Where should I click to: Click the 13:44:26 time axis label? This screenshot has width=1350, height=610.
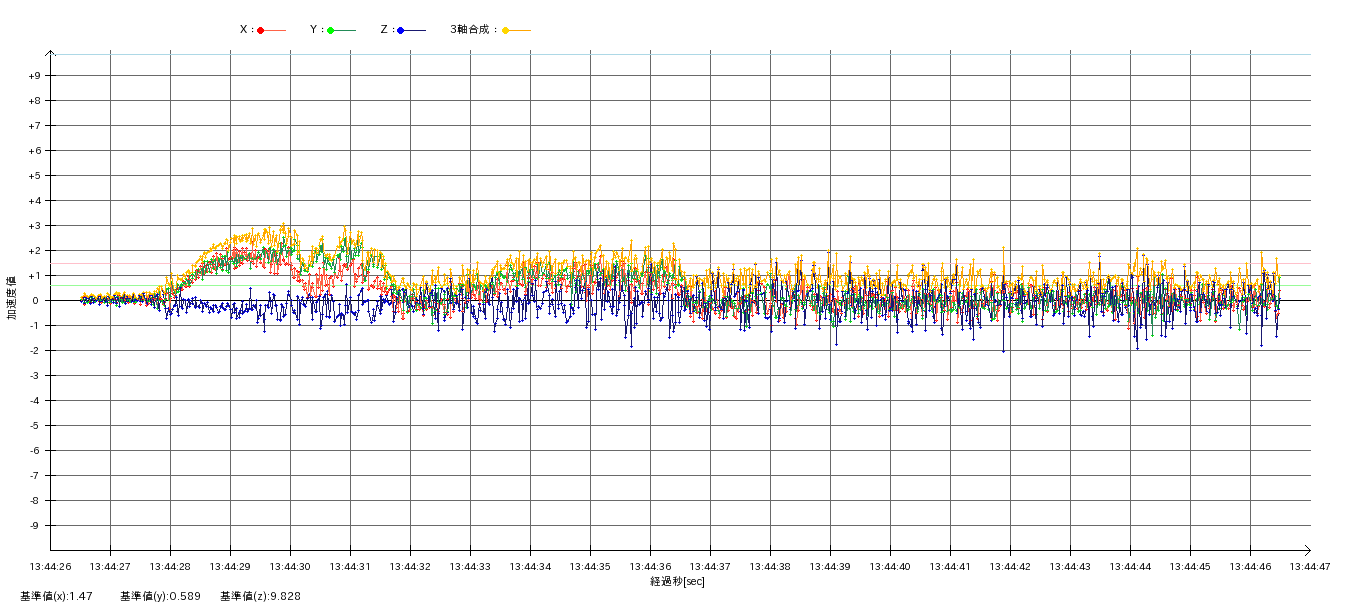(50, 567)
